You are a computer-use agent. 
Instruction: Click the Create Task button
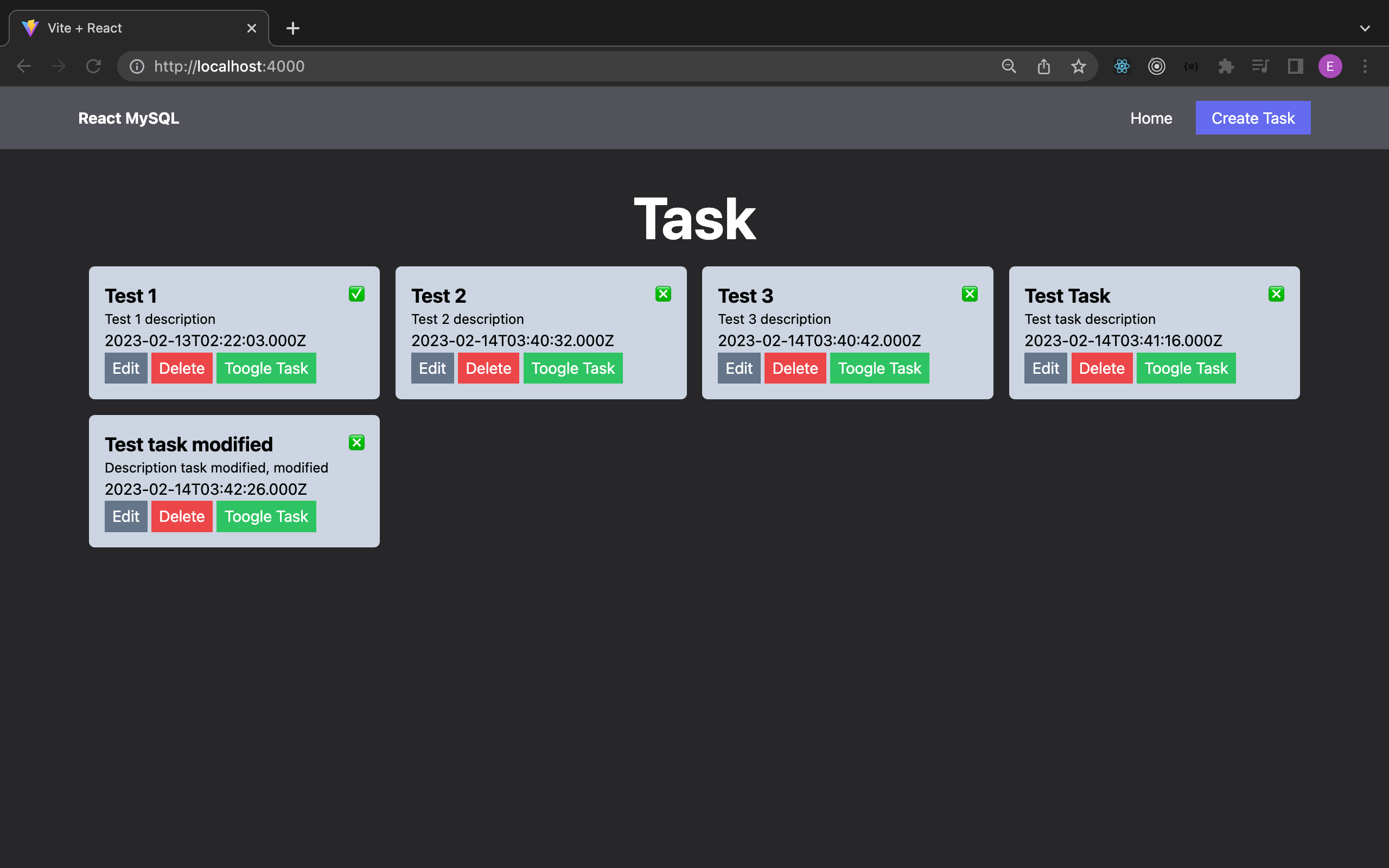pos(1253,118)
